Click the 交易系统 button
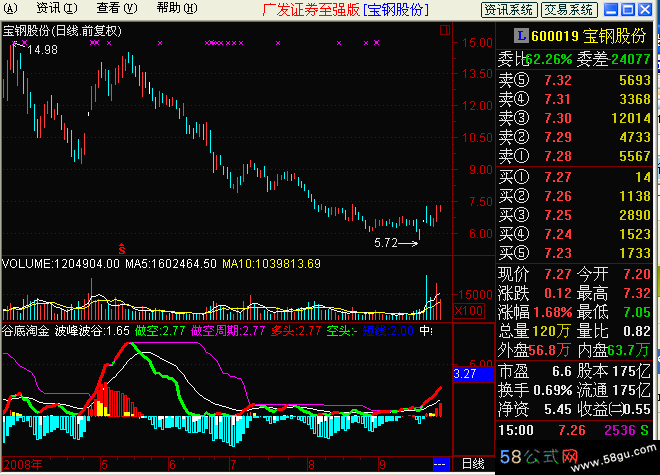The width and height of the screenshot is (660, 475). [x=569, y=10]
